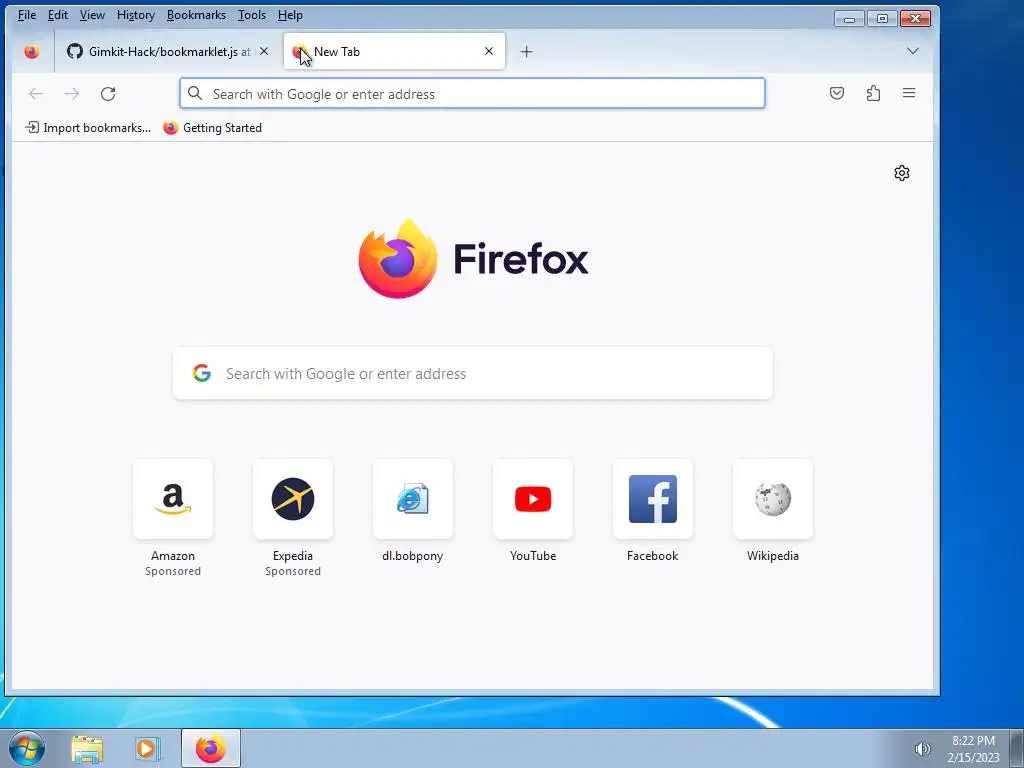This screenshot has width=1024, height=768.
Task: Click the Firefox taskbar button
Action: [x=211, y=749]
